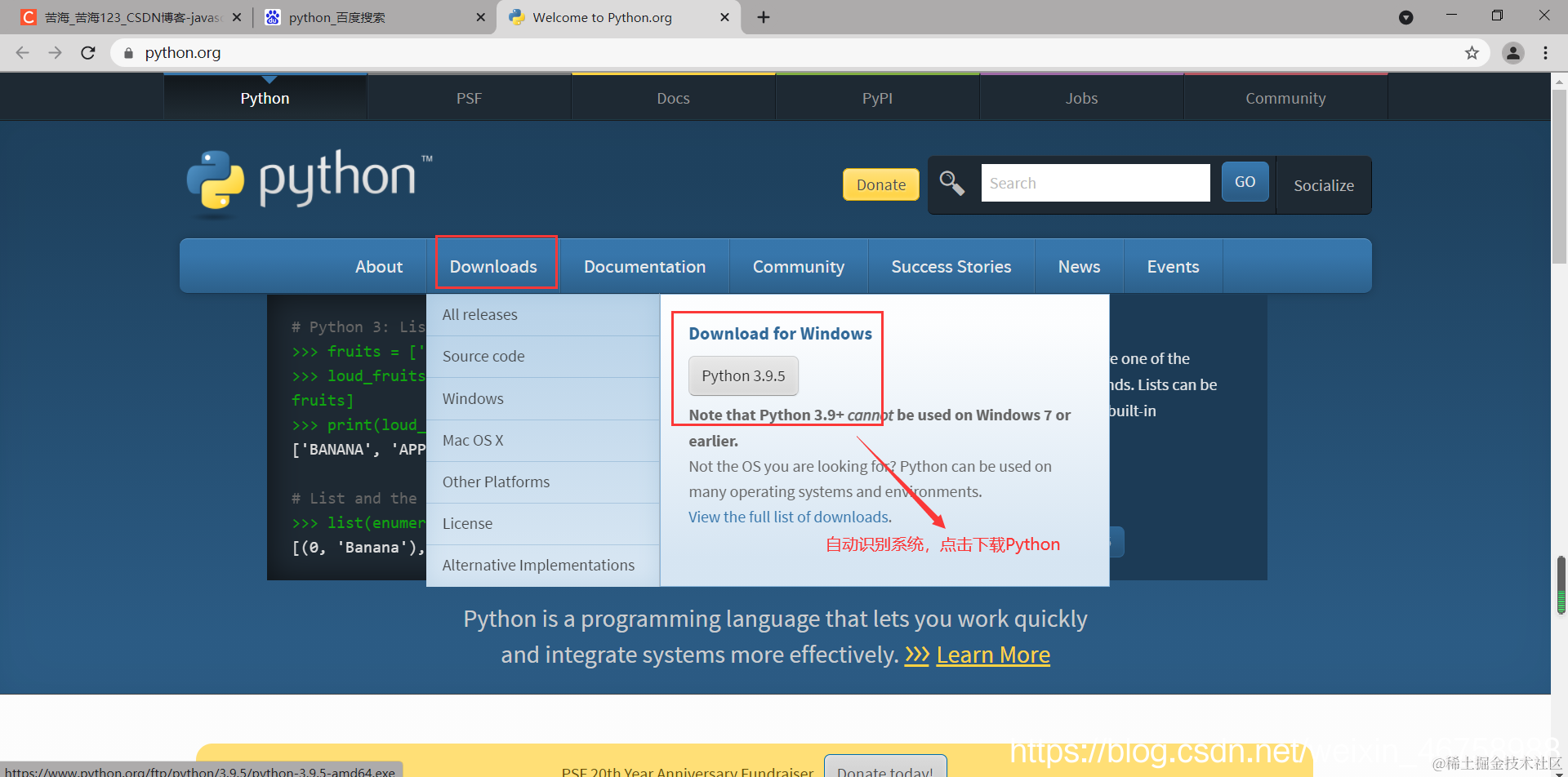Image resolution: width=1568 pixels, height=777 pixels.
Task: Open the Success Stories menu
Action: pos(951,267)
